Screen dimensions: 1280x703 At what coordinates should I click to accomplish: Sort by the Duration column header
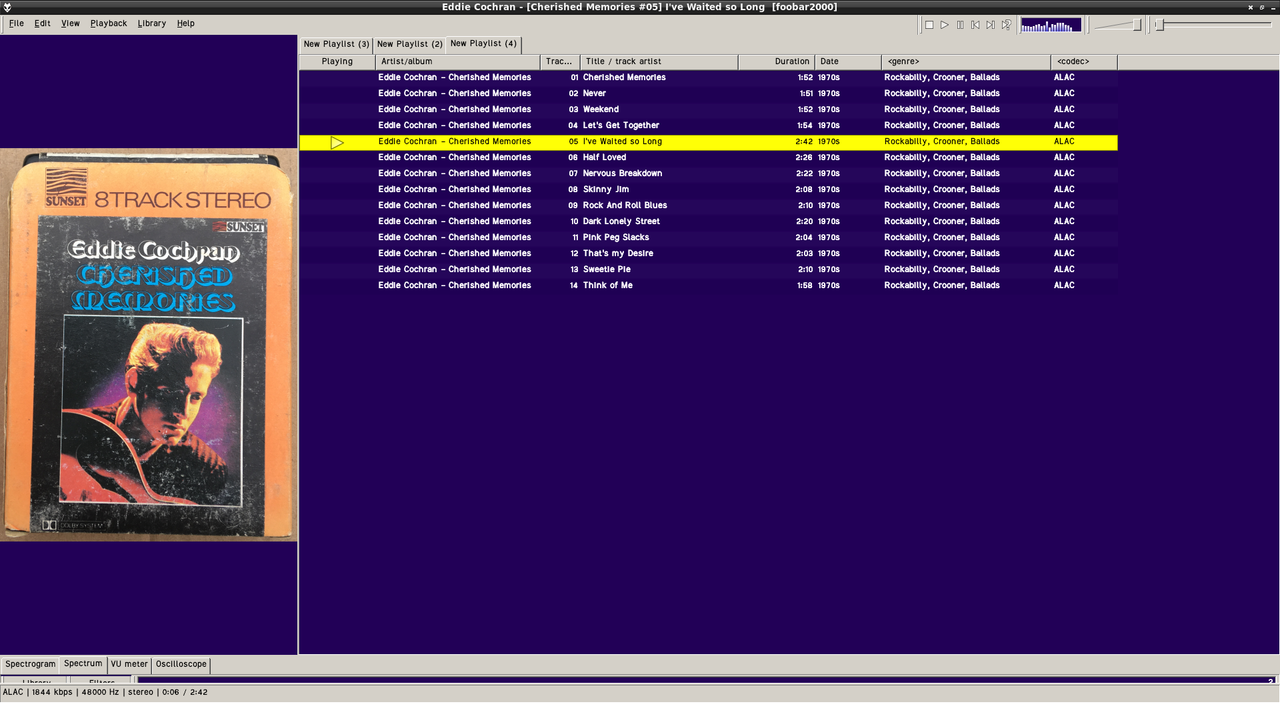point(777,62)
